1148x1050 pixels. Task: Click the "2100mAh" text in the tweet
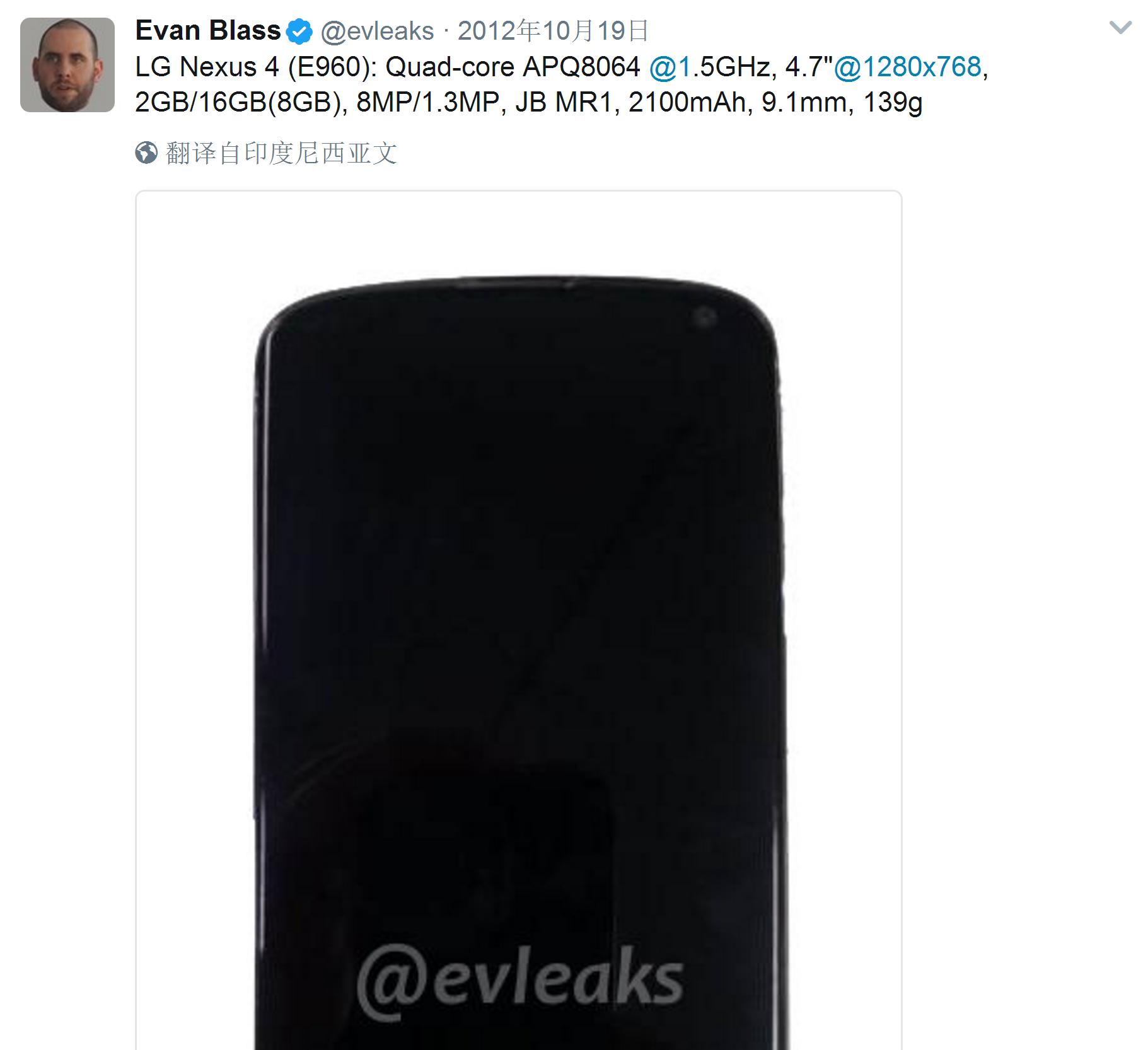point(687,102)
